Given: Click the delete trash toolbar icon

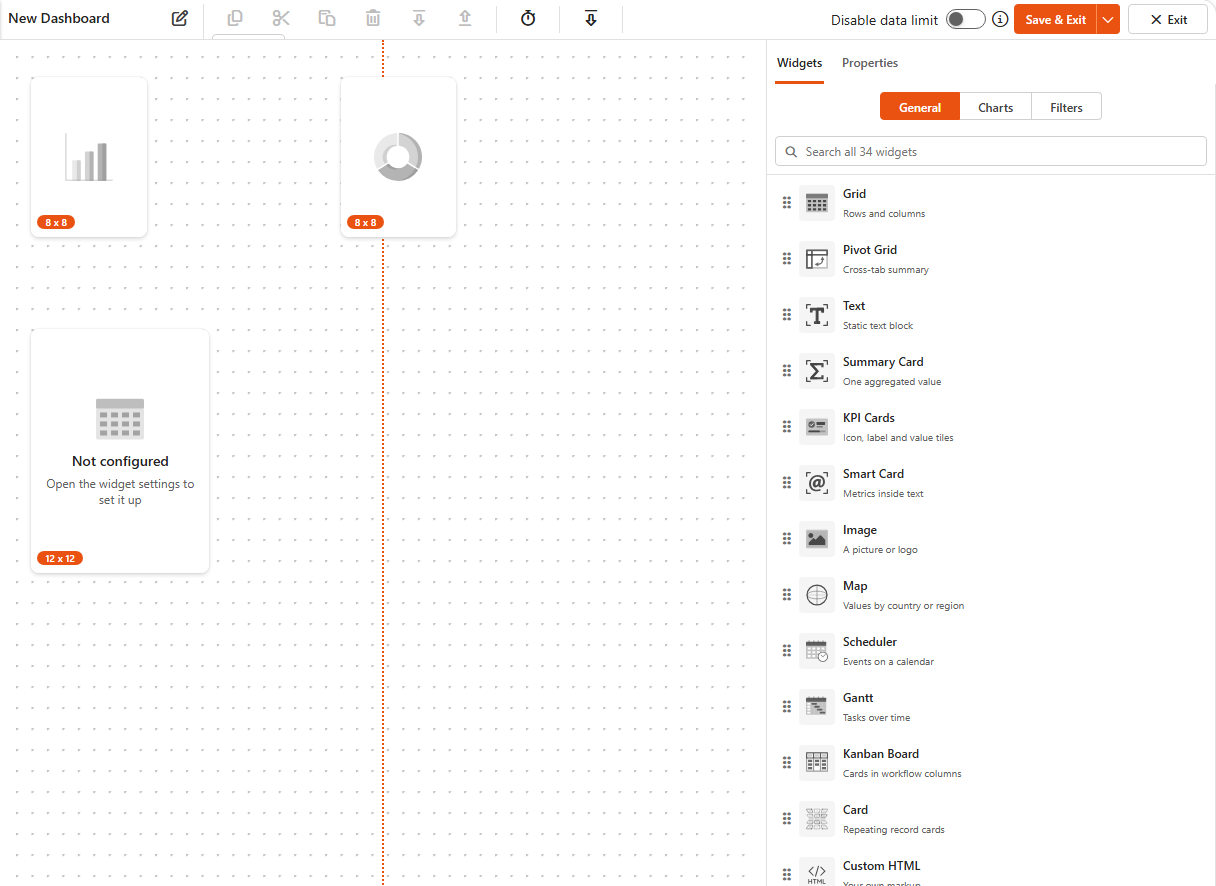Looking at the screenshot, I should click(x=373, y=18).
